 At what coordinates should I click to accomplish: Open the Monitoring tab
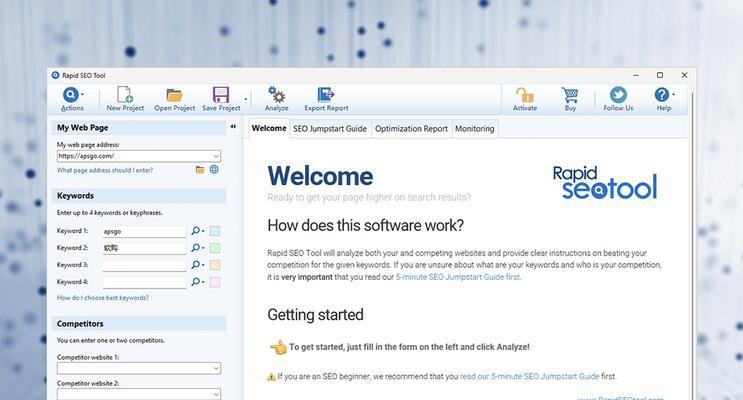474,129
